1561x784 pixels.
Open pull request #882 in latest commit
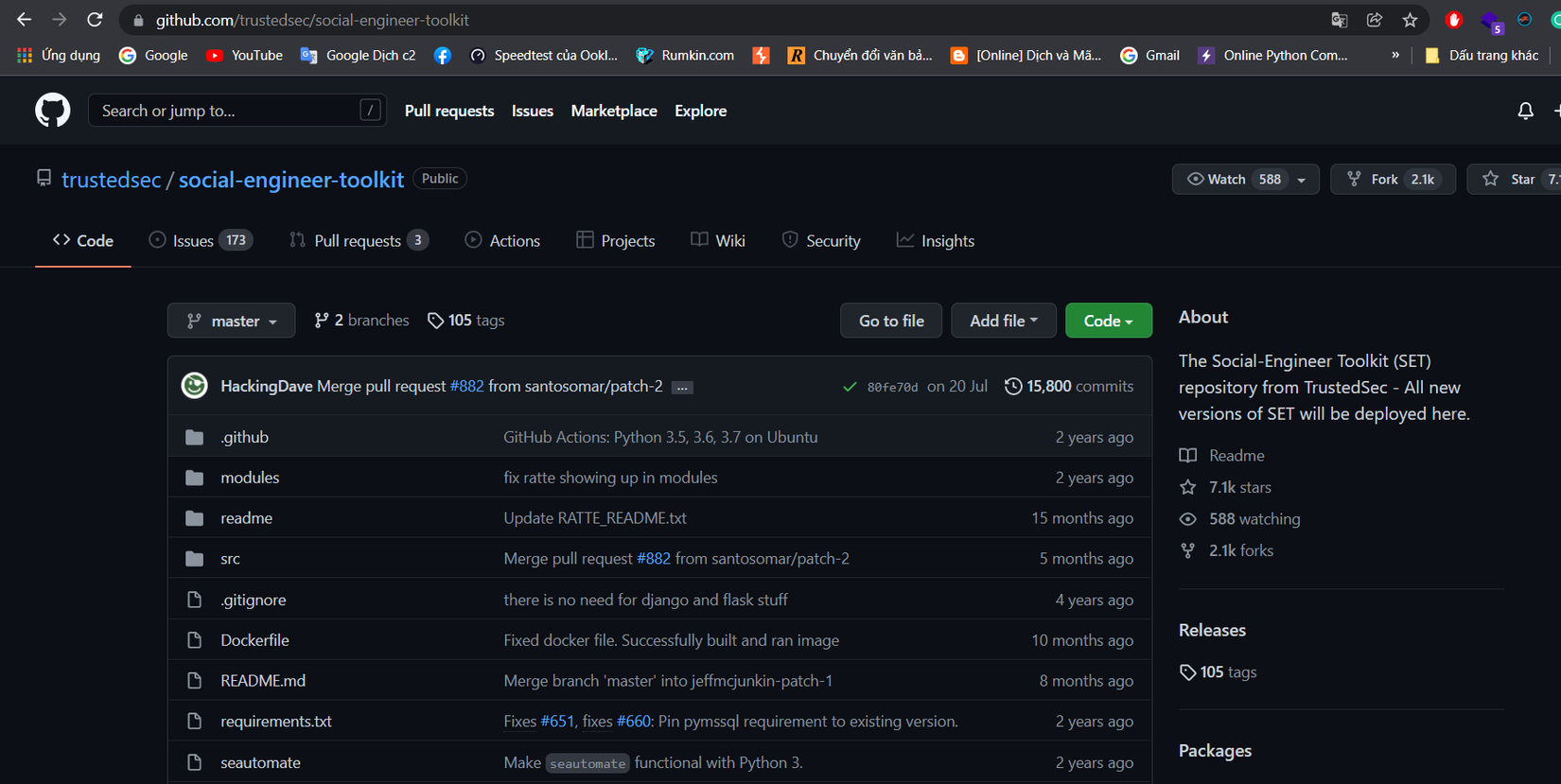point(467,386)
